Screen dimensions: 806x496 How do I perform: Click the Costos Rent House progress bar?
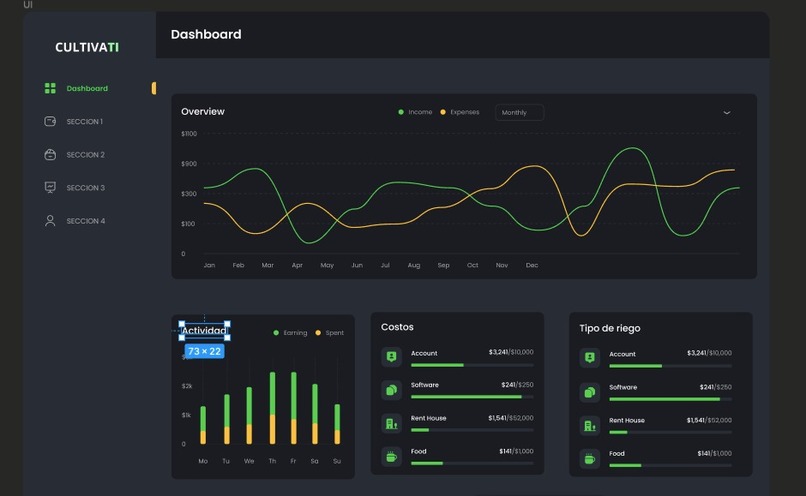pos(472,430)
